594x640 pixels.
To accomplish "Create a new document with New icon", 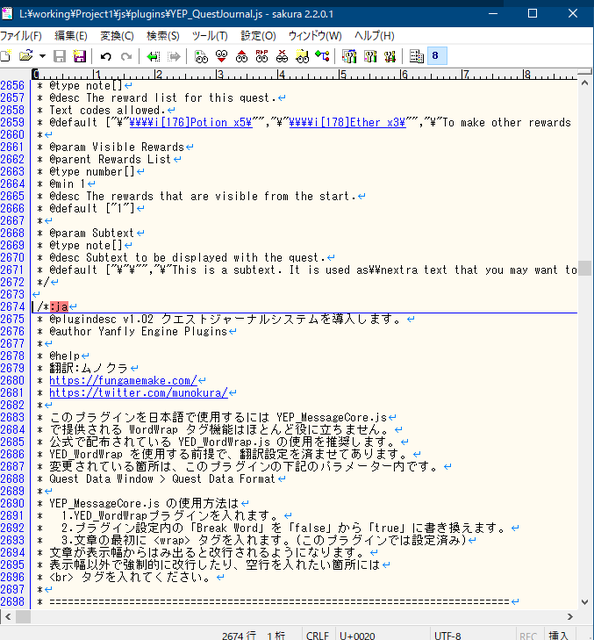I will [x=6, y=56].
